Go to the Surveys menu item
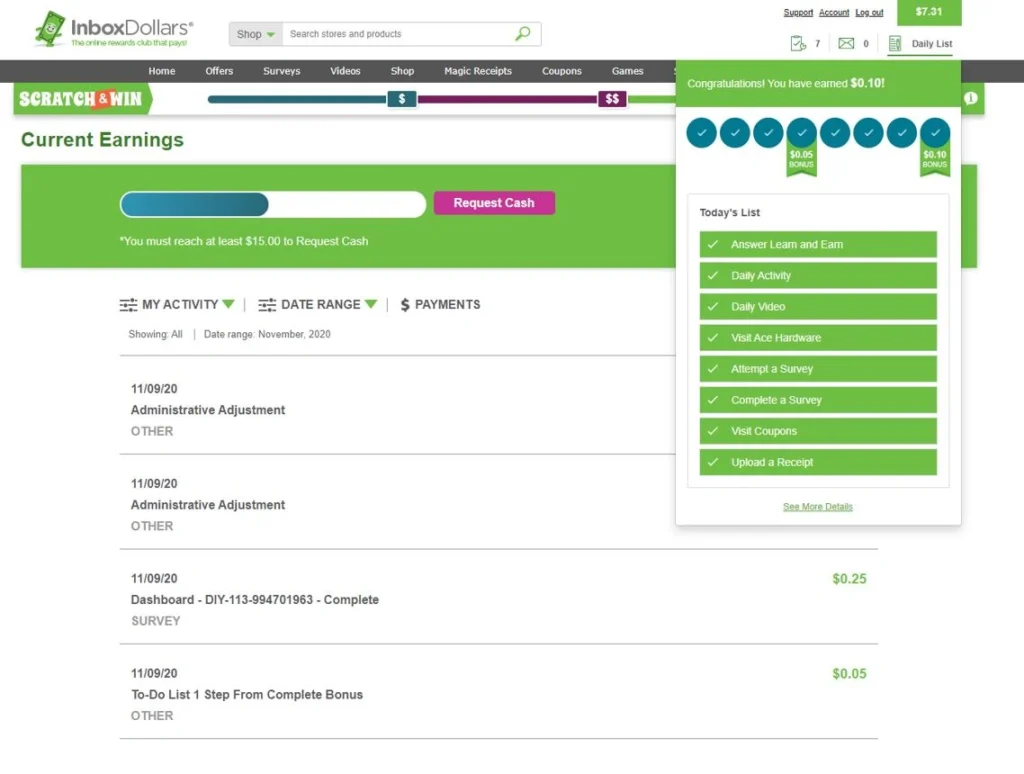 (281, 71)
